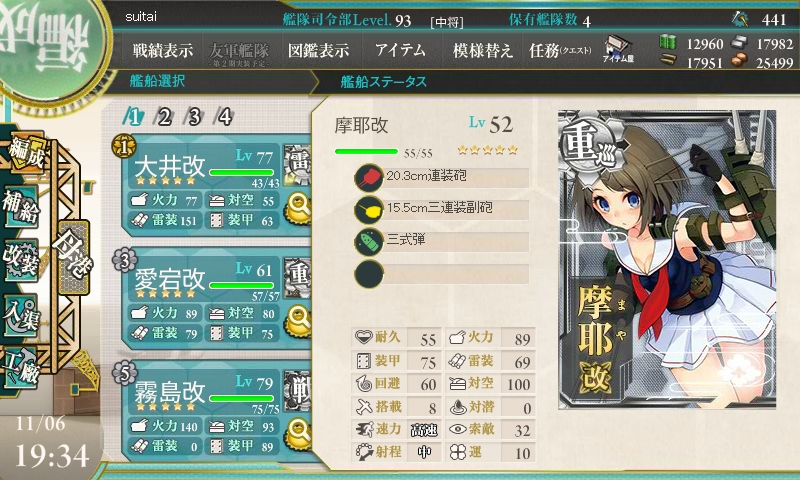Switch to fleet tab 2
Viewport: 800px width, 480px height.
[x=164, y=117]
